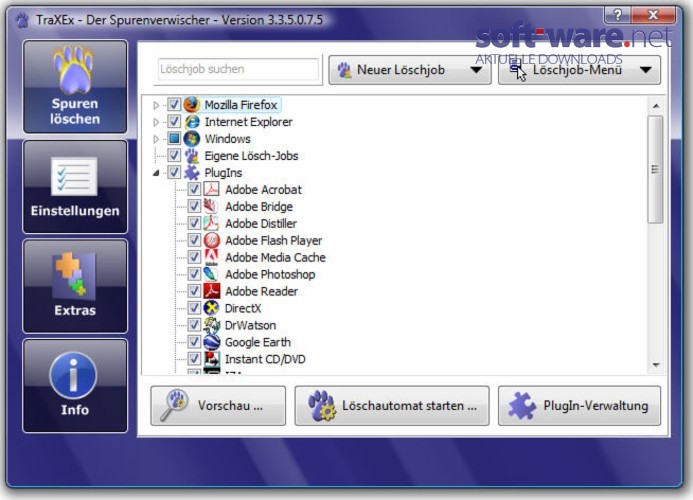Screen dimensions: 693x500
Task: Select the Instant CD/DVD entry
Action: [x=265, y=359]
